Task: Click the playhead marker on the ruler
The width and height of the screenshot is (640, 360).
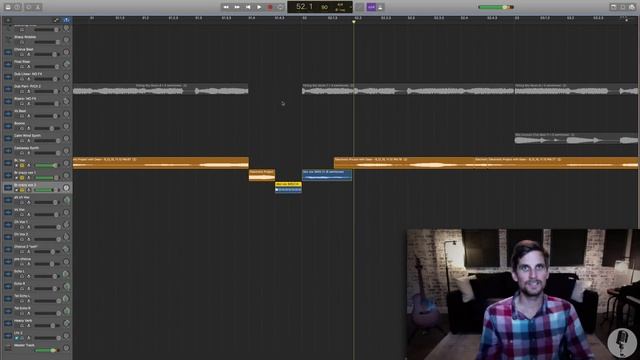Action: 353,22
